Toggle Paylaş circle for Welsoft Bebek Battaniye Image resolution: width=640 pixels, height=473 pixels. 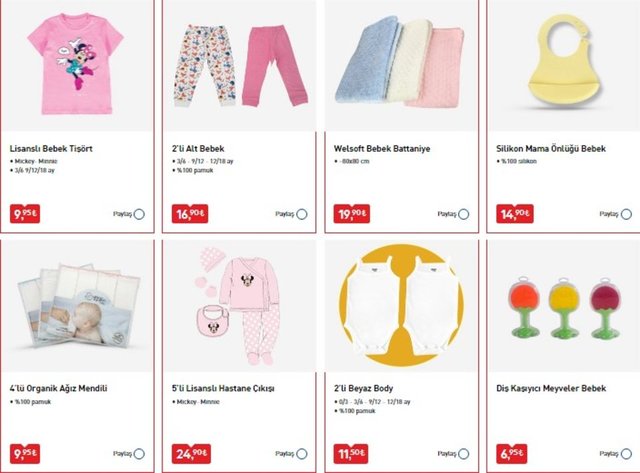click(x=464, y=214)
